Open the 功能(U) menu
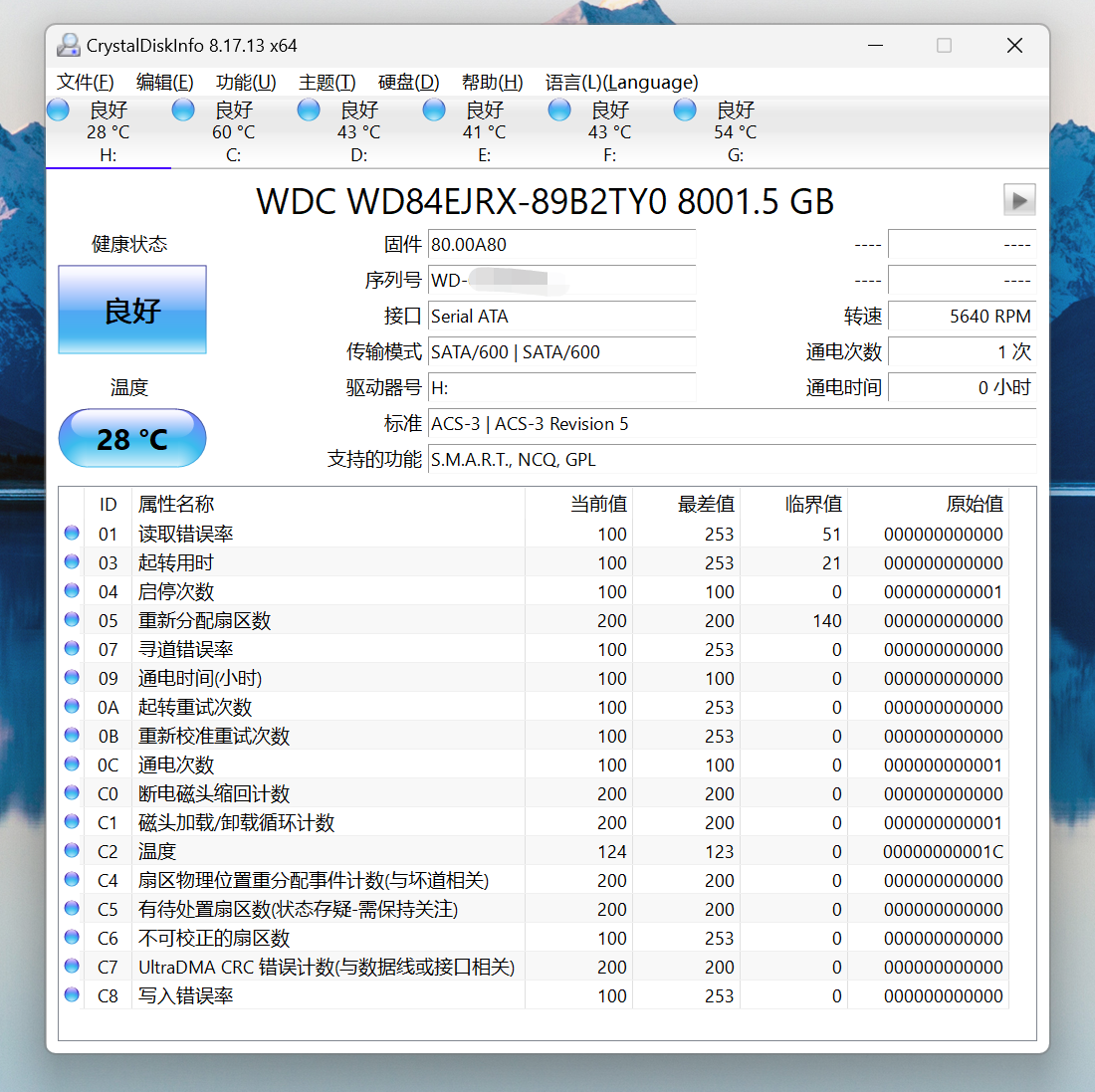The image size is (1095, 1092). (x=246, y=83)
